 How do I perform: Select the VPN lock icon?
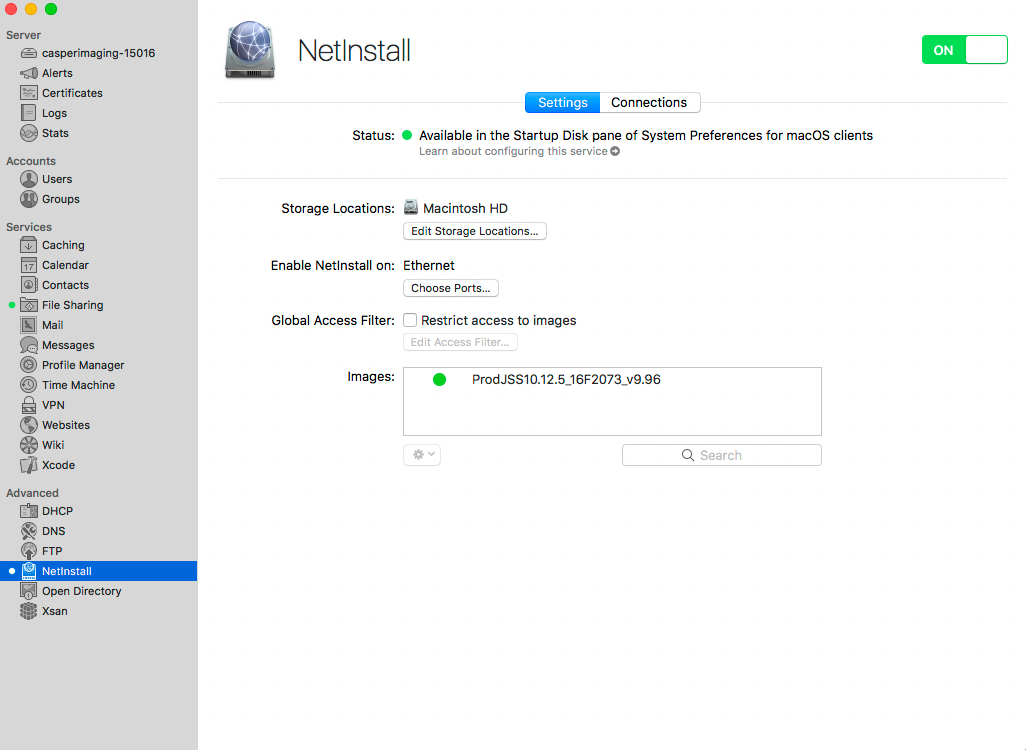click(29, 404)
